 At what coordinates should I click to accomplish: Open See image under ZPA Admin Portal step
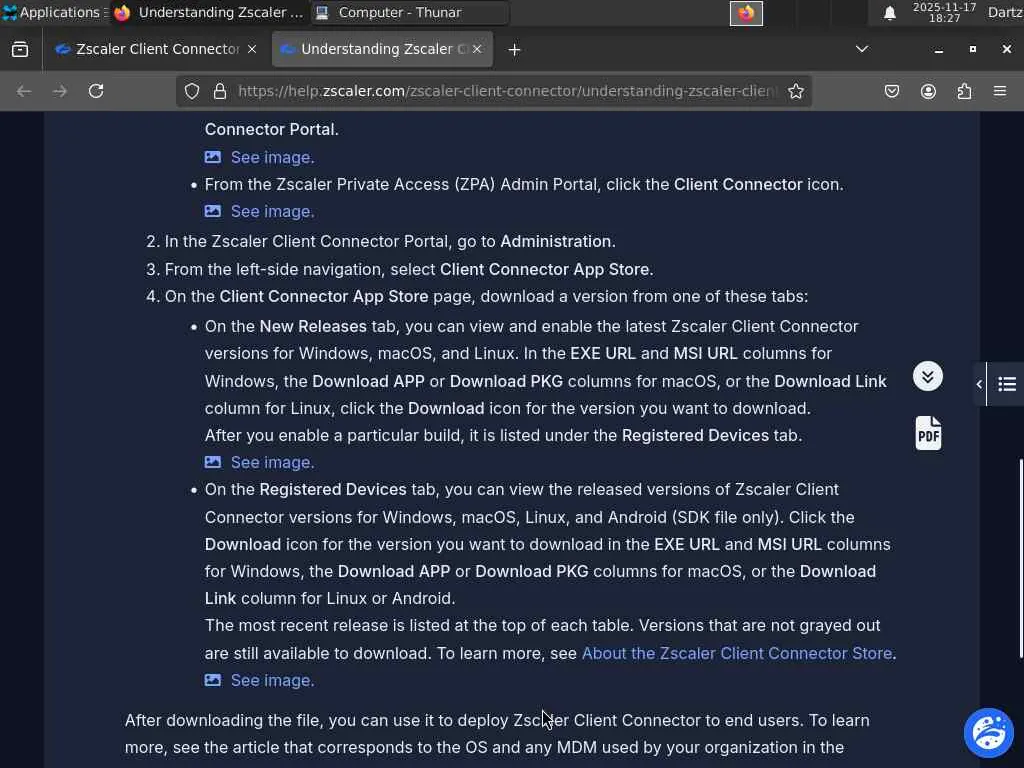[x=272, y=212]
